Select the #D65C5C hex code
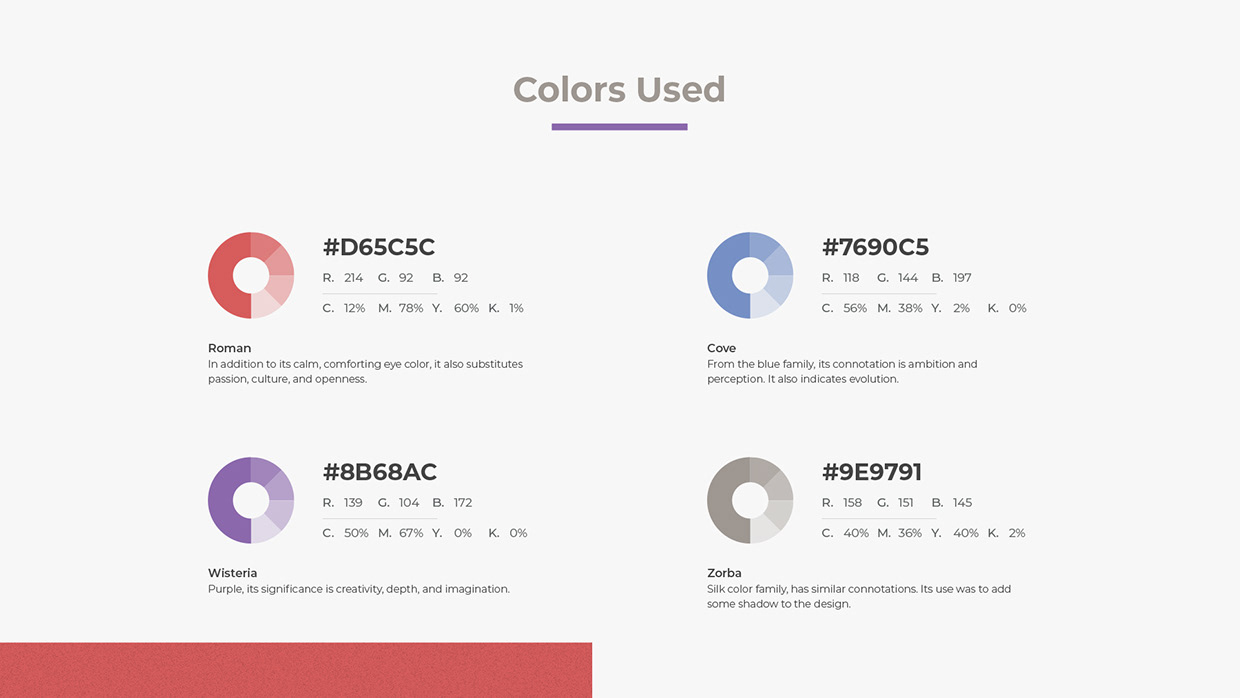 (379, 247)
